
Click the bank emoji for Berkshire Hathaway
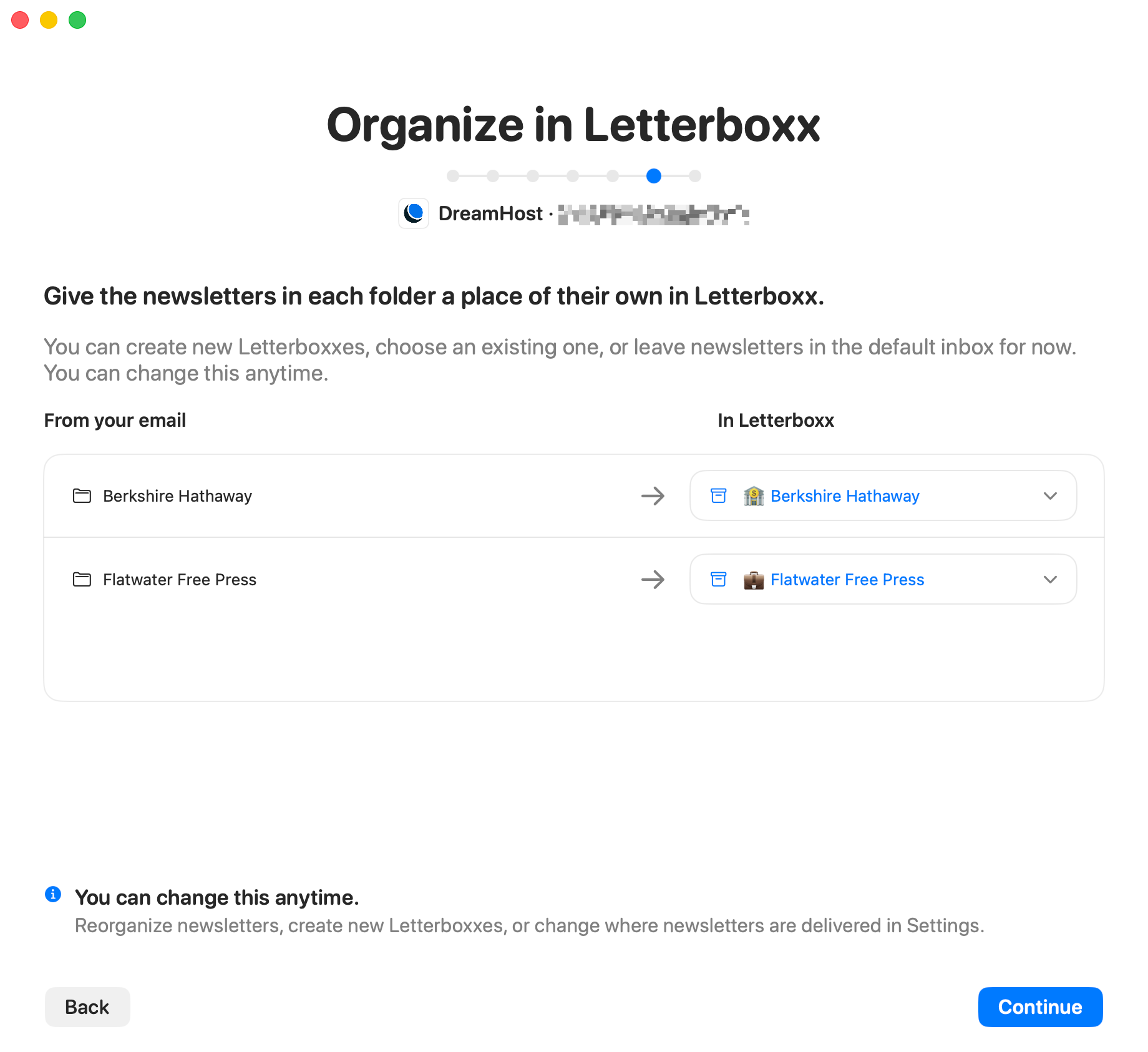(x=754, y=496)
